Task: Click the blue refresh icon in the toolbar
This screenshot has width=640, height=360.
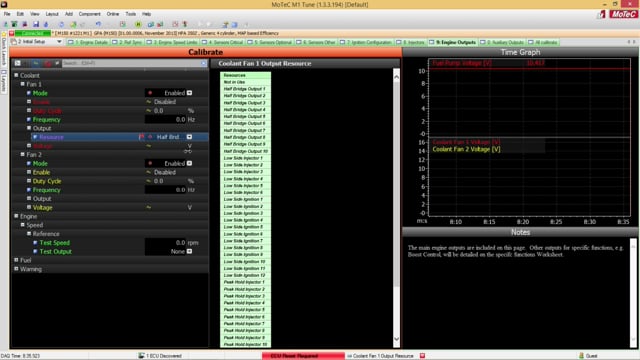Action: point(61,24)
